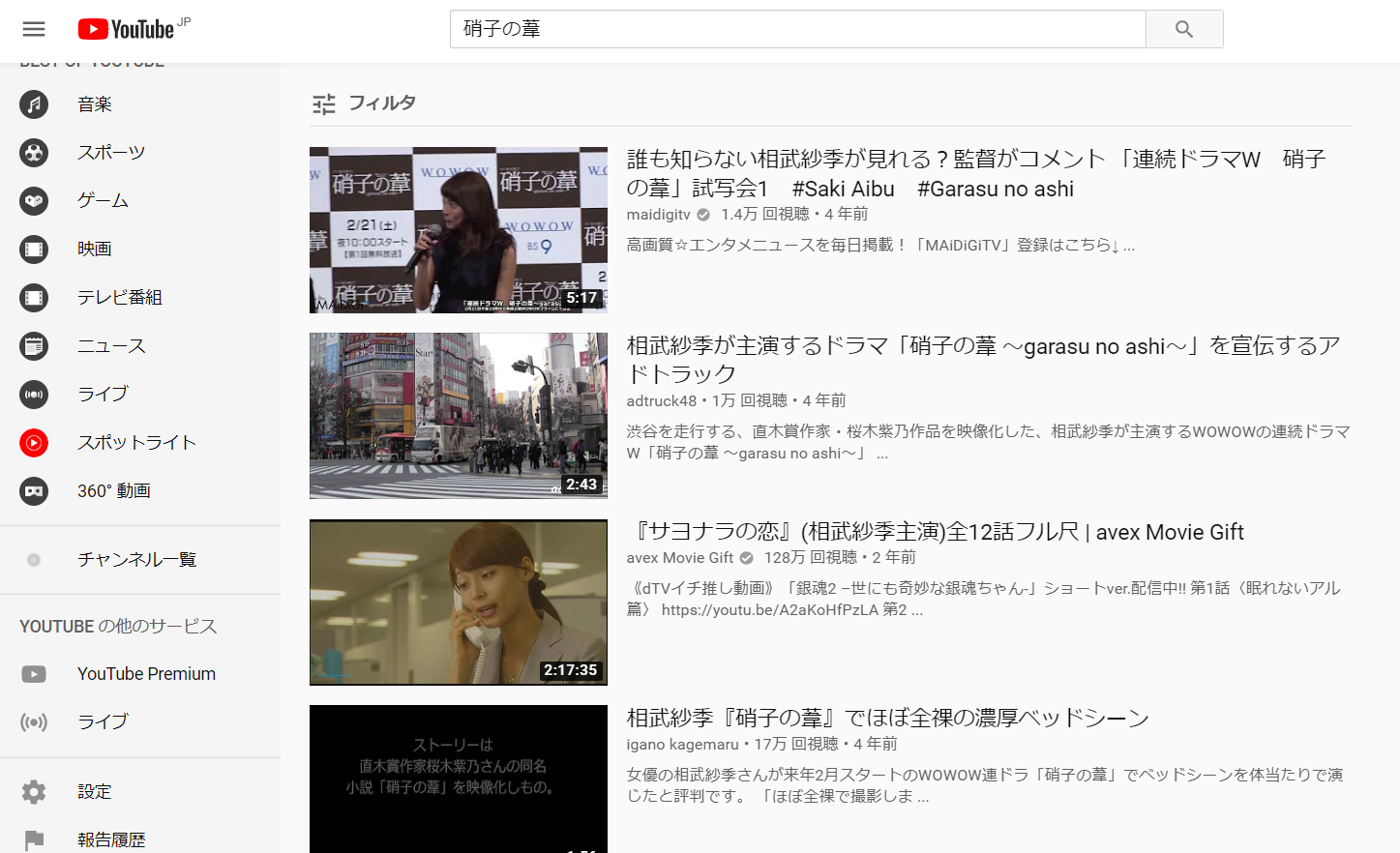Click the テレビ番組 TV shows icon
Image resolution: width=1400 pixels, height=853 pixels.
[34, 298]
